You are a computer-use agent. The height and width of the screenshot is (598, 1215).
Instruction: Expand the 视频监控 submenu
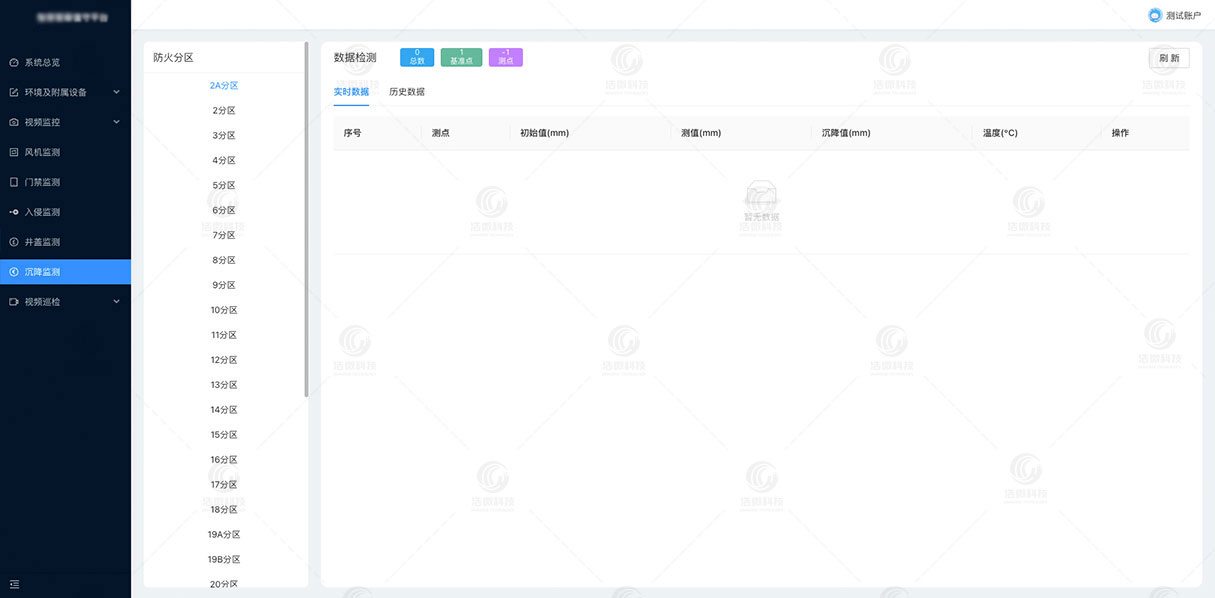tap(115, 121)
